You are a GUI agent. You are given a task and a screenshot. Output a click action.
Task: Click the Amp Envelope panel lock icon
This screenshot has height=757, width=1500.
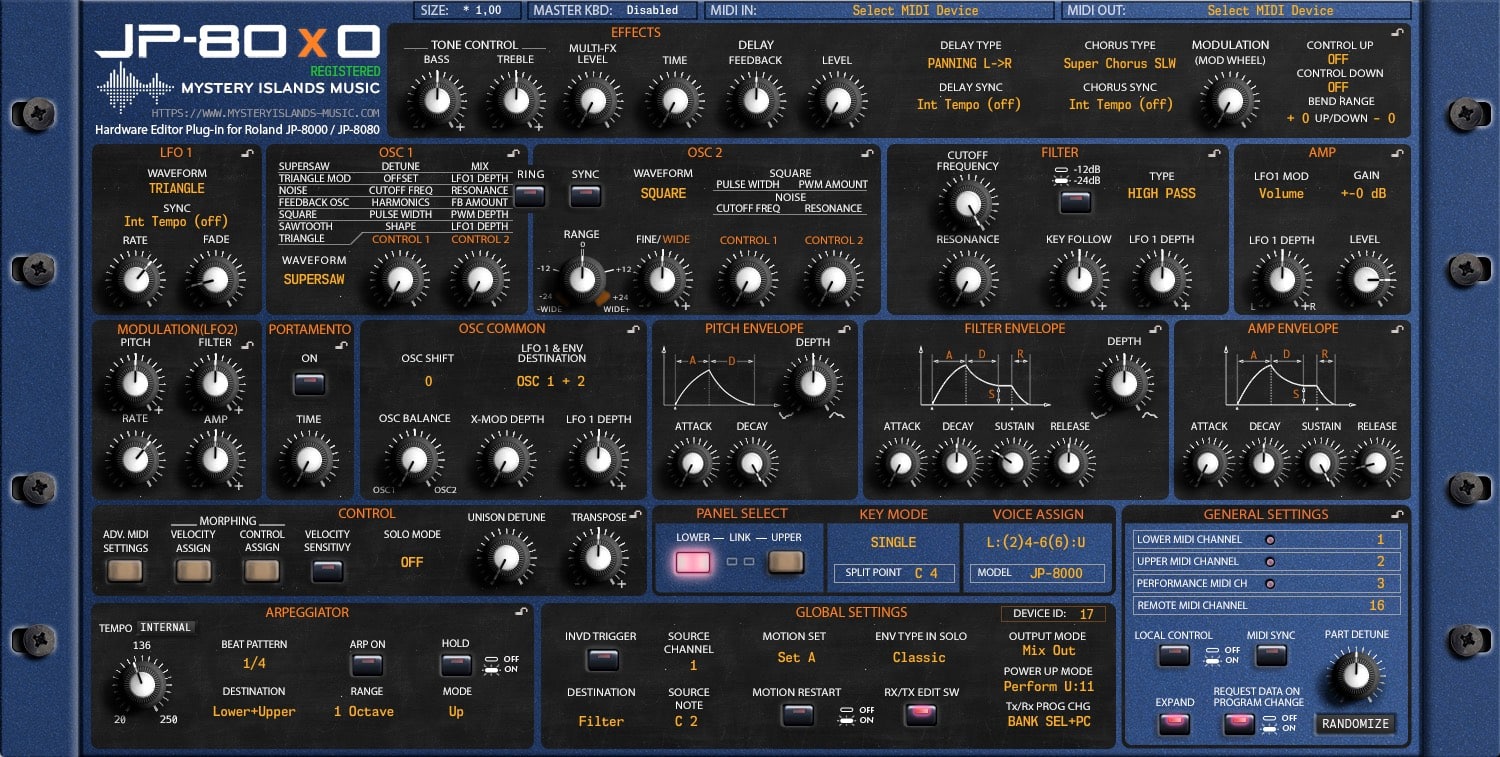coord(1397,329)
